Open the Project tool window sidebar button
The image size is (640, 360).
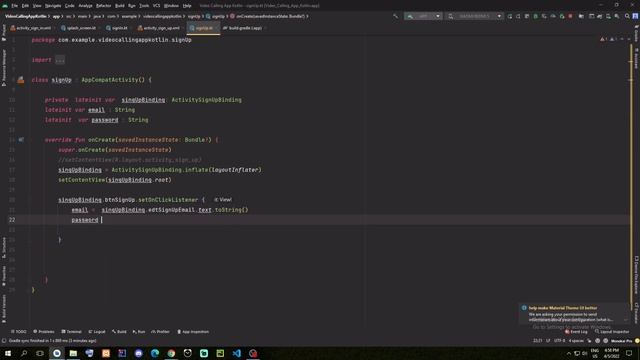click(4, 33)
